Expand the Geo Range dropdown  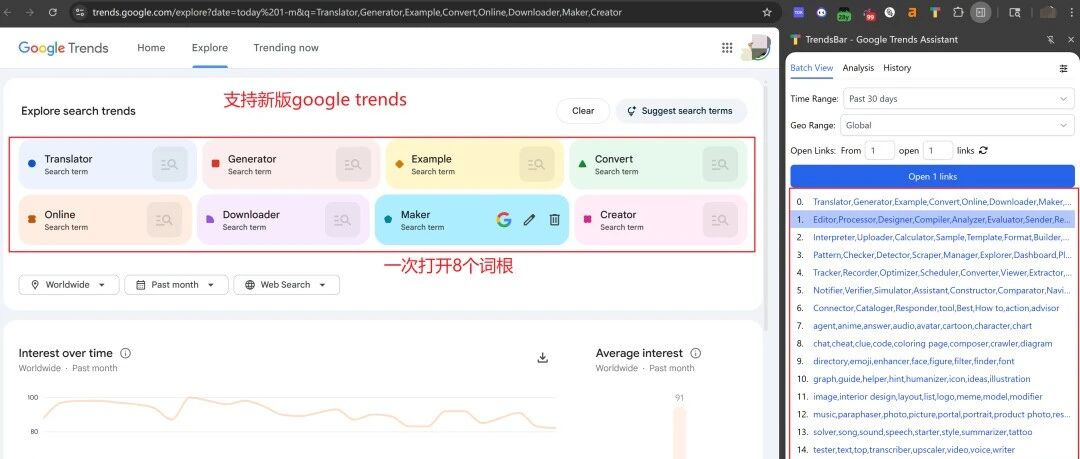point(959,125)
